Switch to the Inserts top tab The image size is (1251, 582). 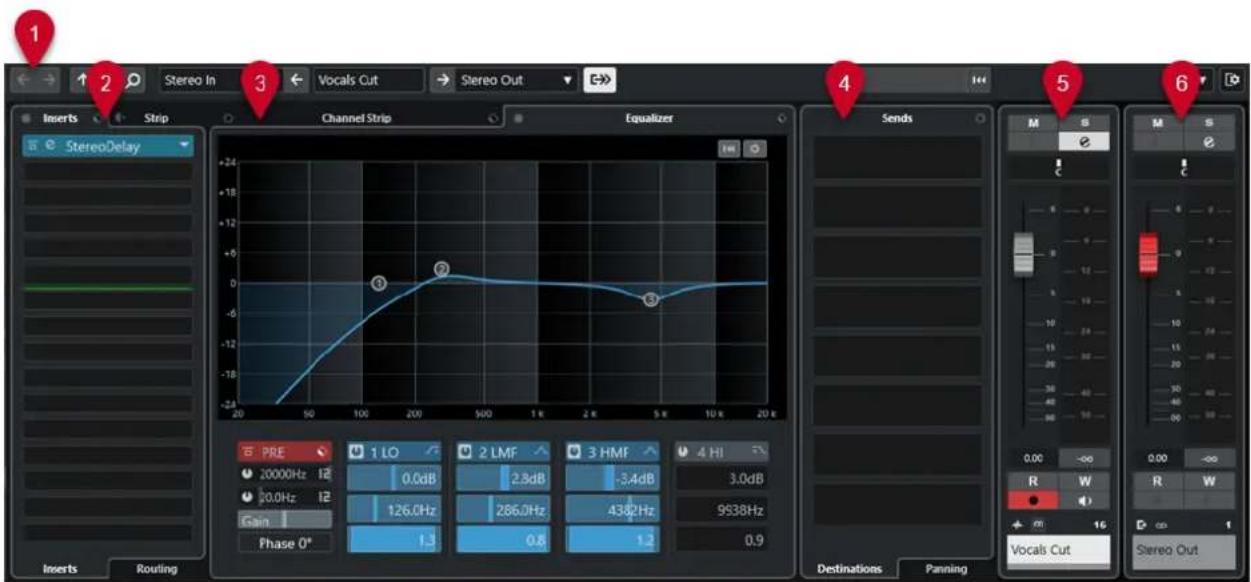tap(60, 118)
